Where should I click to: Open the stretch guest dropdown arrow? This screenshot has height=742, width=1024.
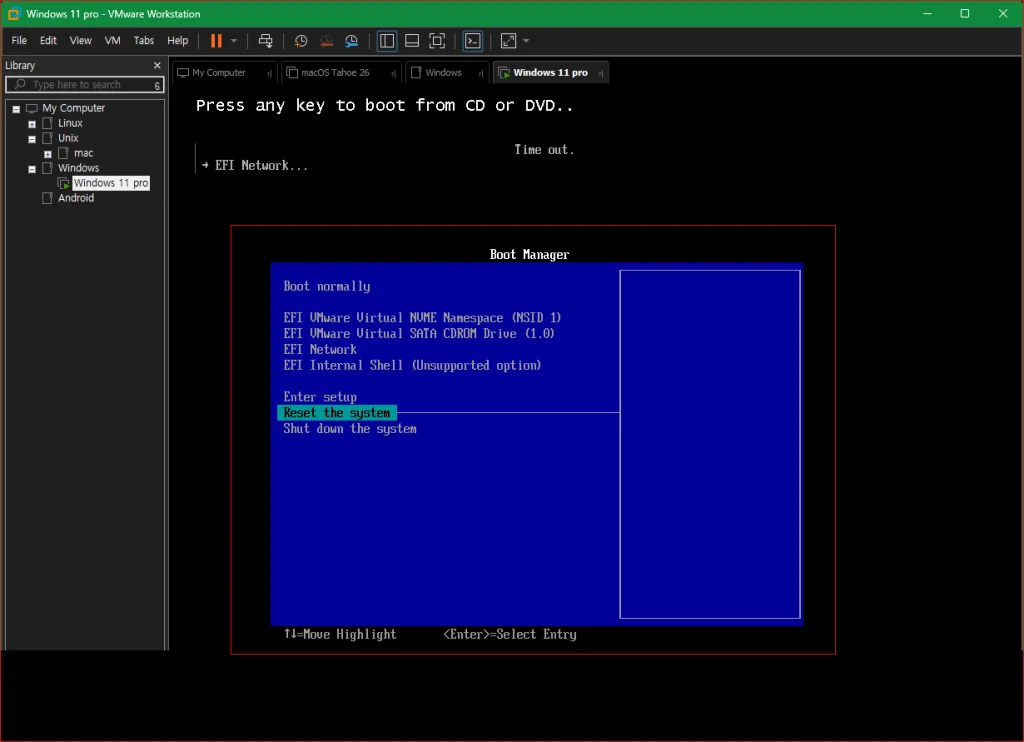(526, 40)
